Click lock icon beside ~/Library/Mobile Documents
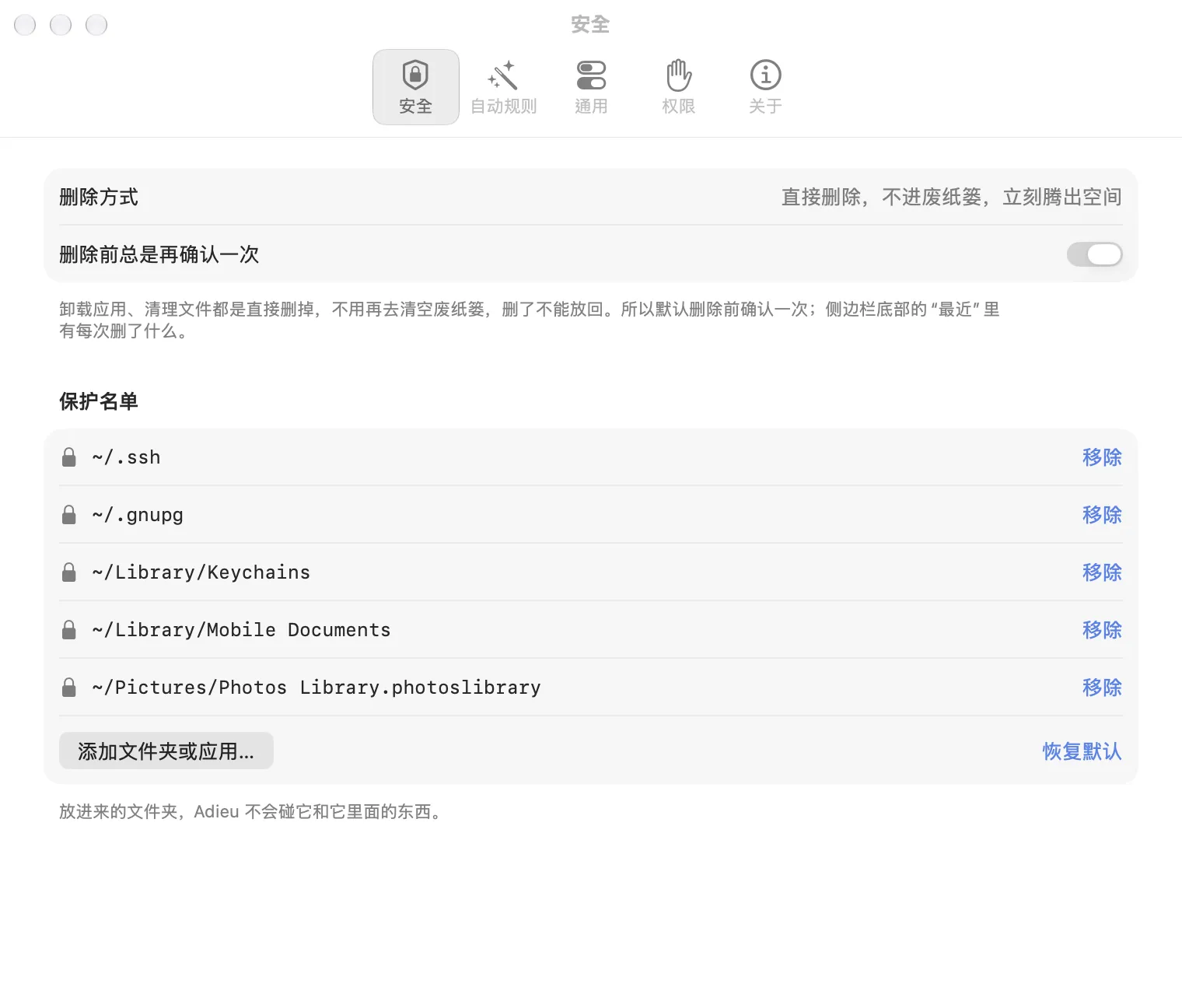Screen dimensions: 1182x1008 (69, 630)
